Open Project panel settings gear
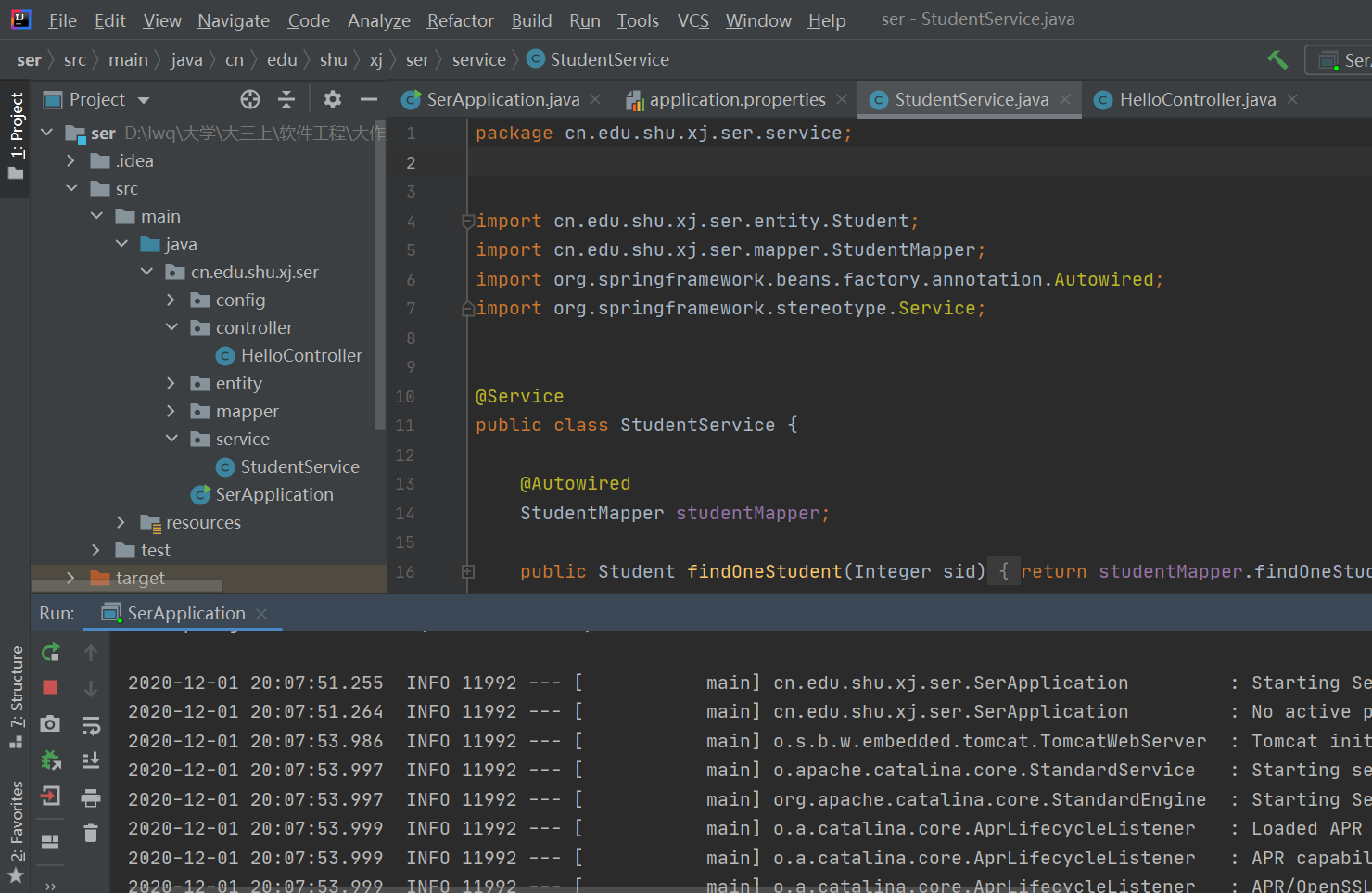This screenshot has width=1372, height=893. pyautogui.click(x=333, y=99)
